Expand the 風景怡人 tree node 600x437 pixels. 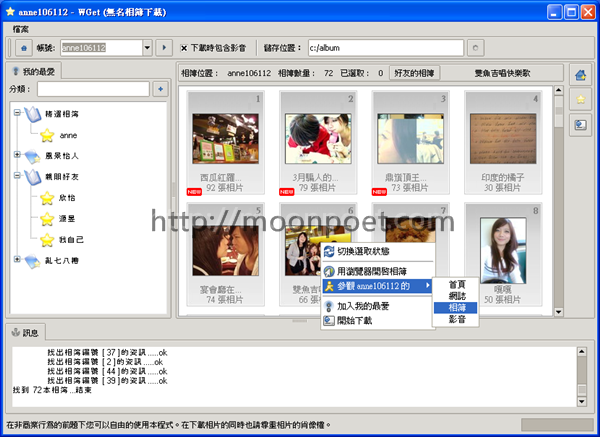pos(17,154)
